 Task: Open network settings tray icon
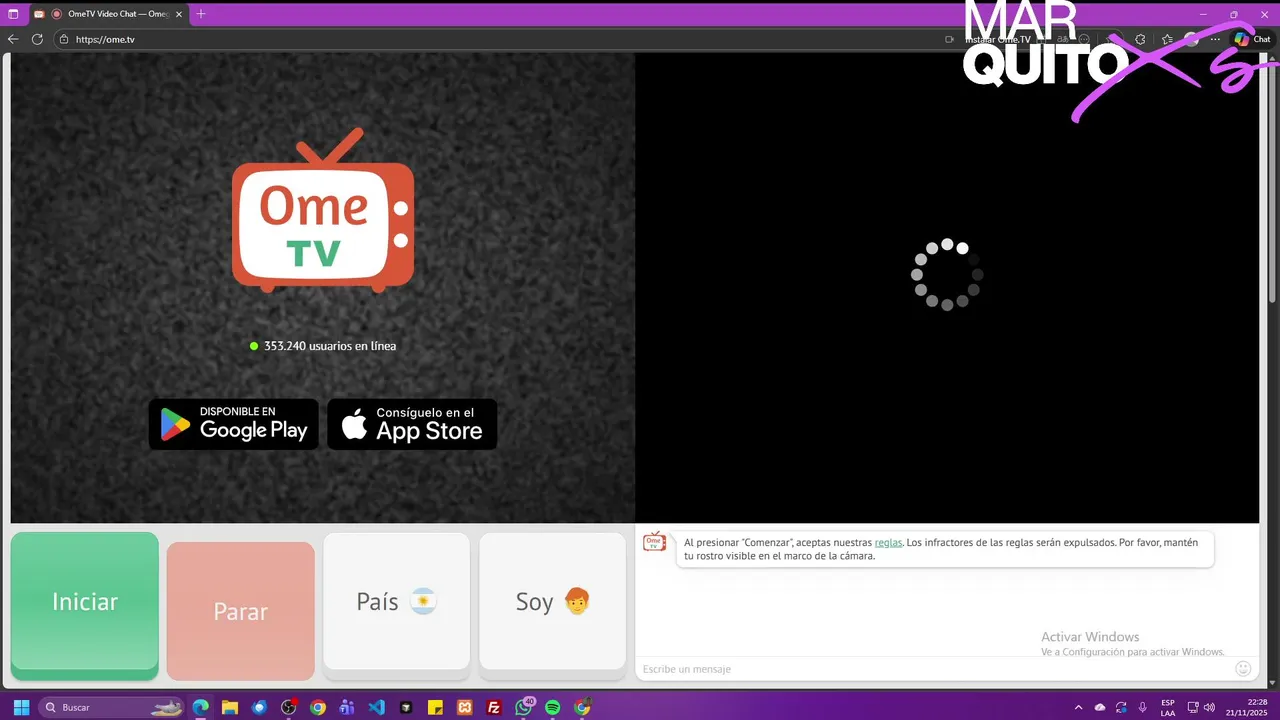(1192, 707)
